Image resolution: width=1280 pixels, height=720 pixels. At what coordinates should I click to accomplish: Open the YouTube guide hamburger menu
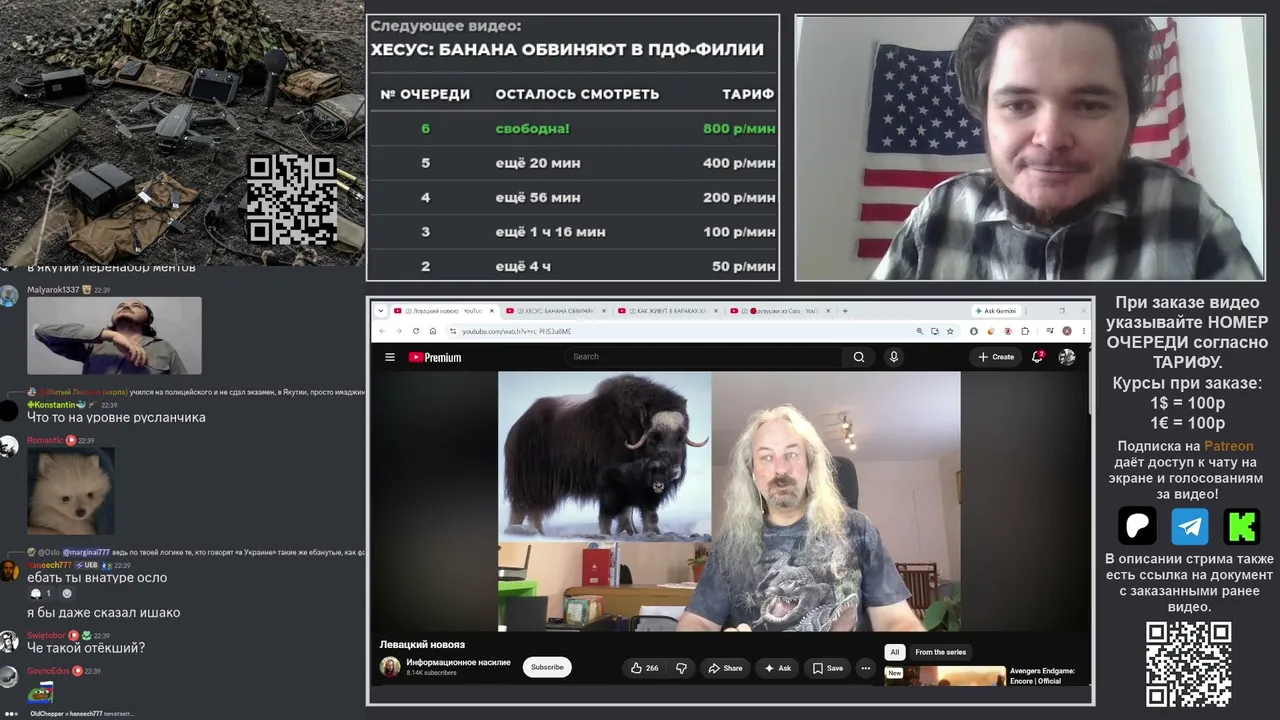coord(390,357)
